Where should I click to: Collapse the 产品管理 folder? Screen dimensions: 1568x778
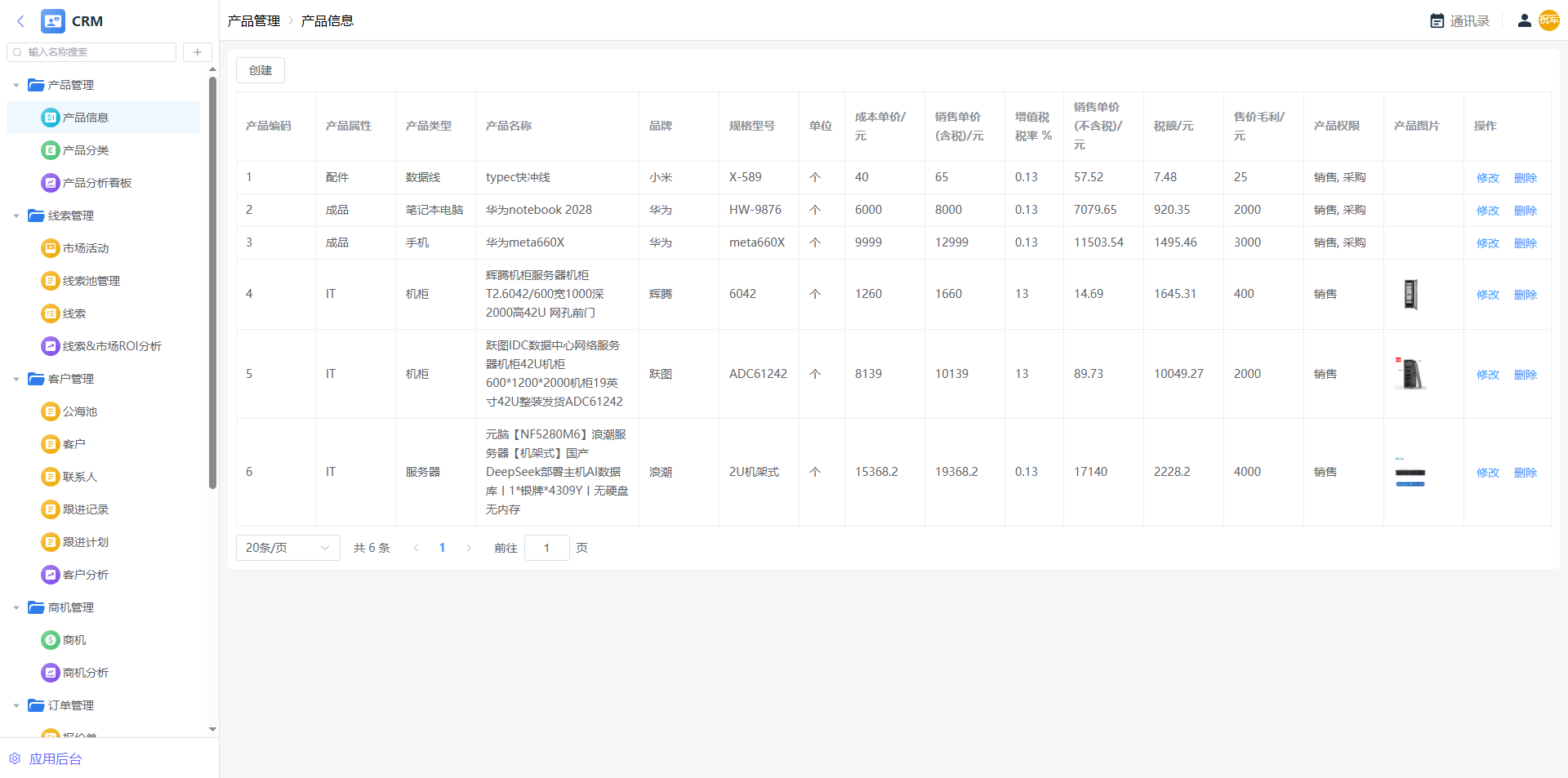pyautogui.click(x=16, y=85)
